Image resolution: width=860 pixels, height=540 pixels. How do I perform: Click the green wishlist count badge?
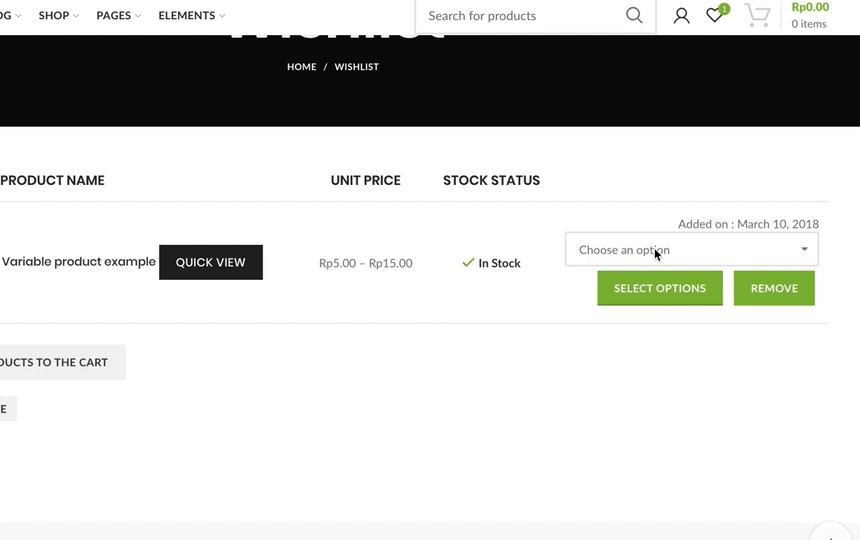click(x=724, y=9)
